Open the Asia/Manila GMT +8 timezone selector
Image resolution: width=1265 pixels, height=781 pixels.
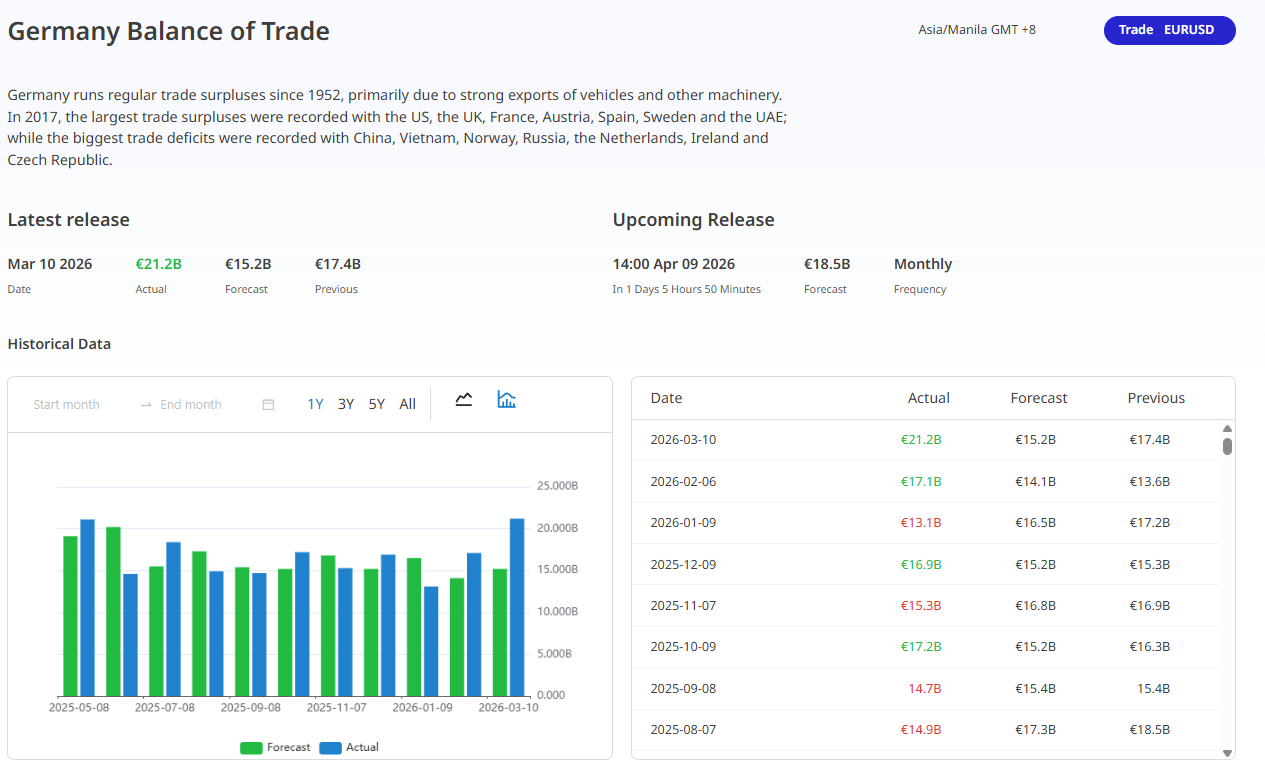[x=976, y=30]
